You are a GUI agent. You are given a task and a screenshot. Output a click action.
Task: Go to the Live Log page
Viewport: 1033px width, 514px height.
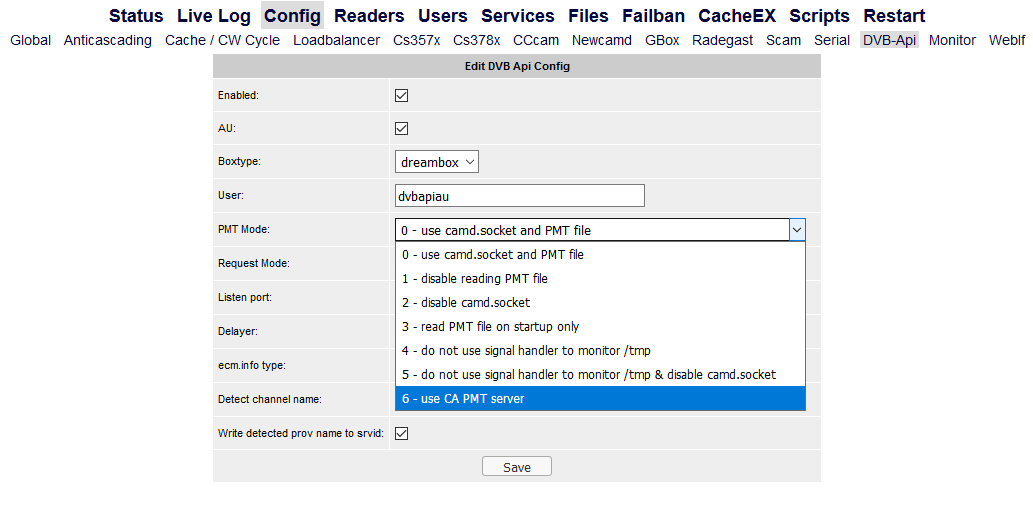coord(213,16)
